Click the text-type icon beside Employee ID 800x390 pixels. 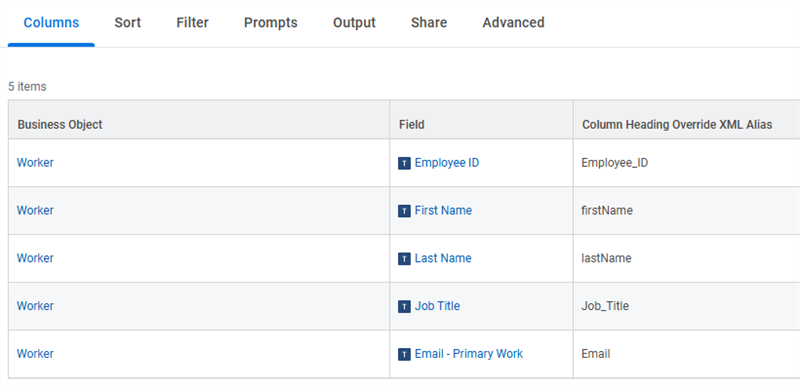pos(404,163)
